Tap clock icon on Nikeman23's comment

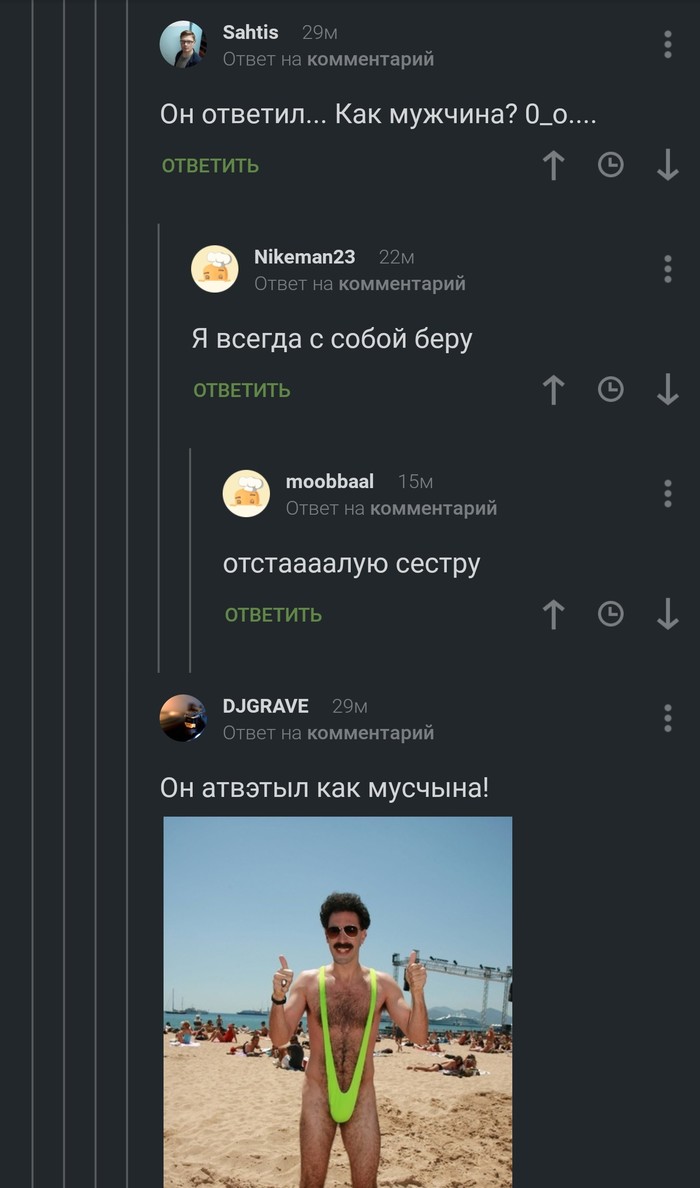[x=611, y=389]
